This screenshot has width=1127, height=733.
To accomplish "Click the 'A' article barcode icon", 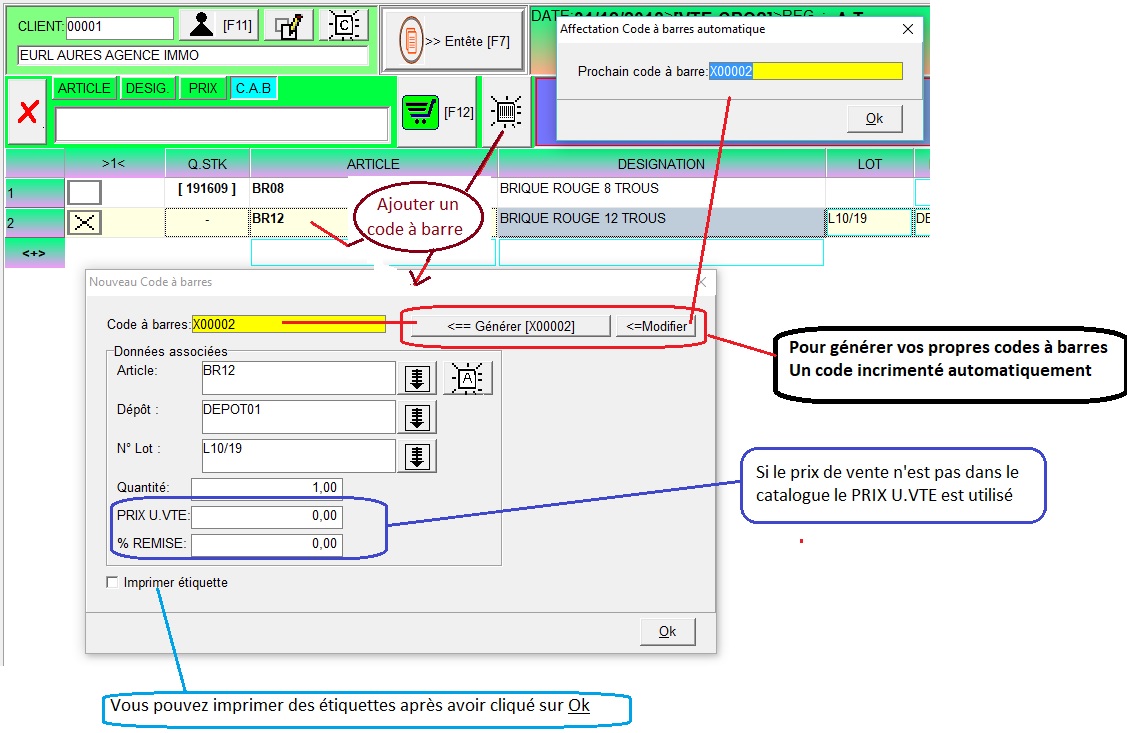I will [467, 378].
